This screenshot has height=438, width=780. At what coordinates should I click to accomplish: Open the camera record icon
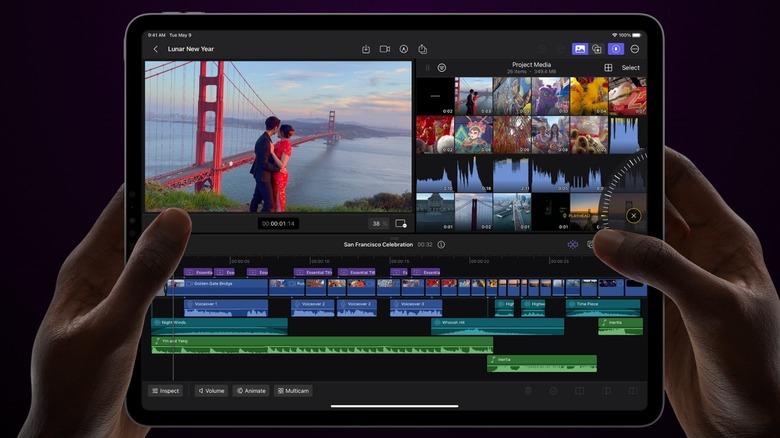pyautogui.click(x=385, y=49)
